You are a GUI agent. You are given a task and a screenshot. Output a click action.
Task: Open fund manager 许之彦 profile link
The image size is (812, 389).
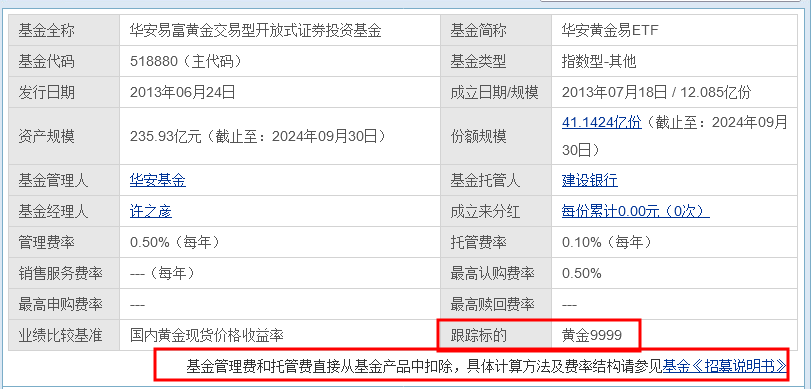point(151,211)
